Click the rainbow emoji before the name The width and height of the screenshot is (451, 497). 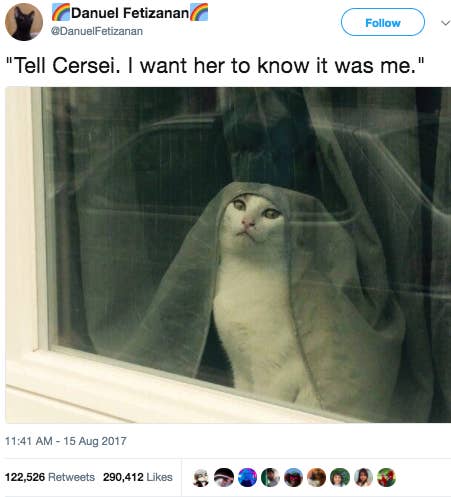[x=61, y=12]
